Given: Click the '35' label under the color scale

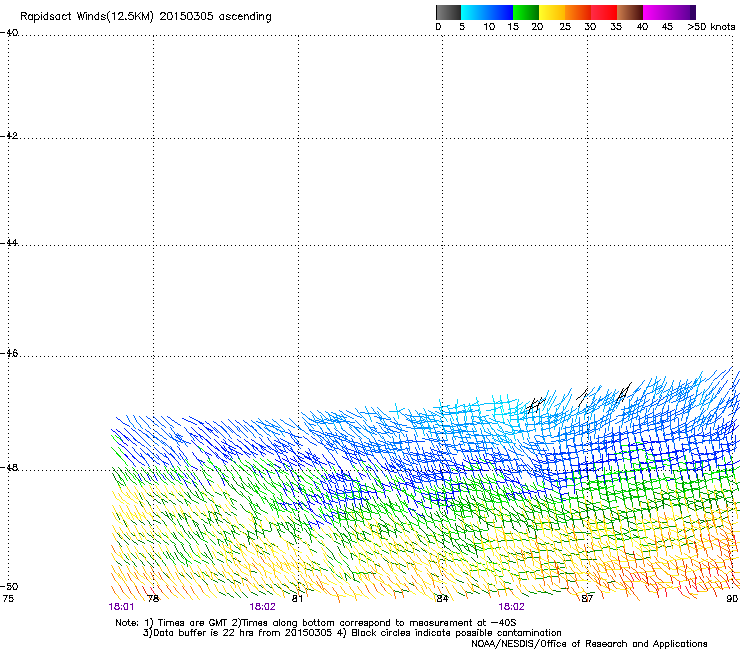Looking at the screenshot, I should (x=616, y=27).
